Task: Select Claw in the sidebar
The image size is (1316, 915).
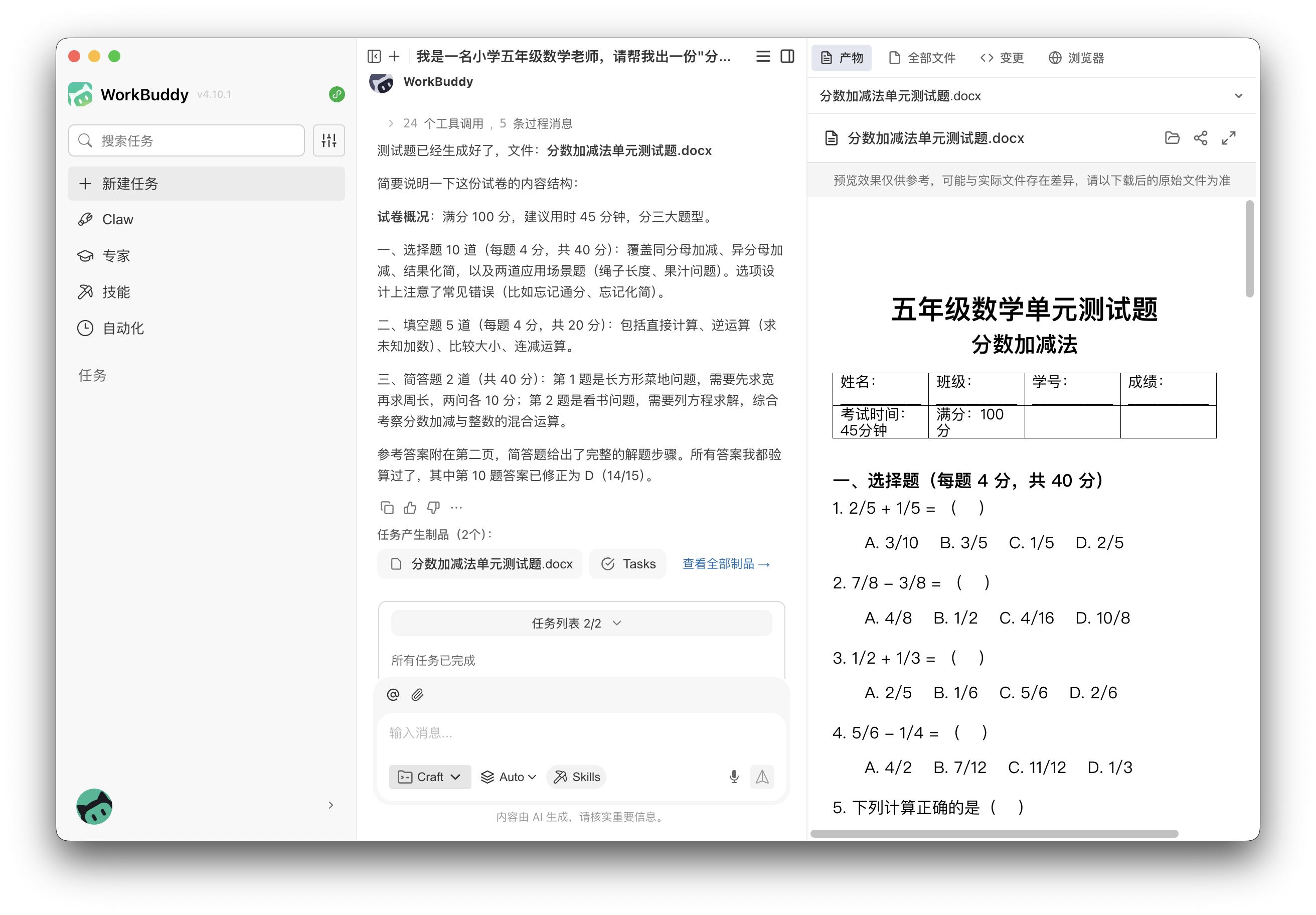Action: point(117,218)
